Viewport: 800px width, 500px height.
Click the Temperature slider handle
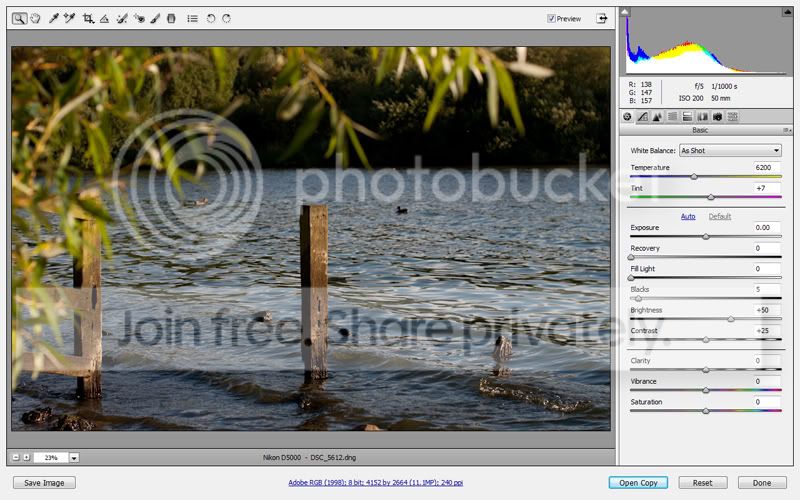click(694, 177)
